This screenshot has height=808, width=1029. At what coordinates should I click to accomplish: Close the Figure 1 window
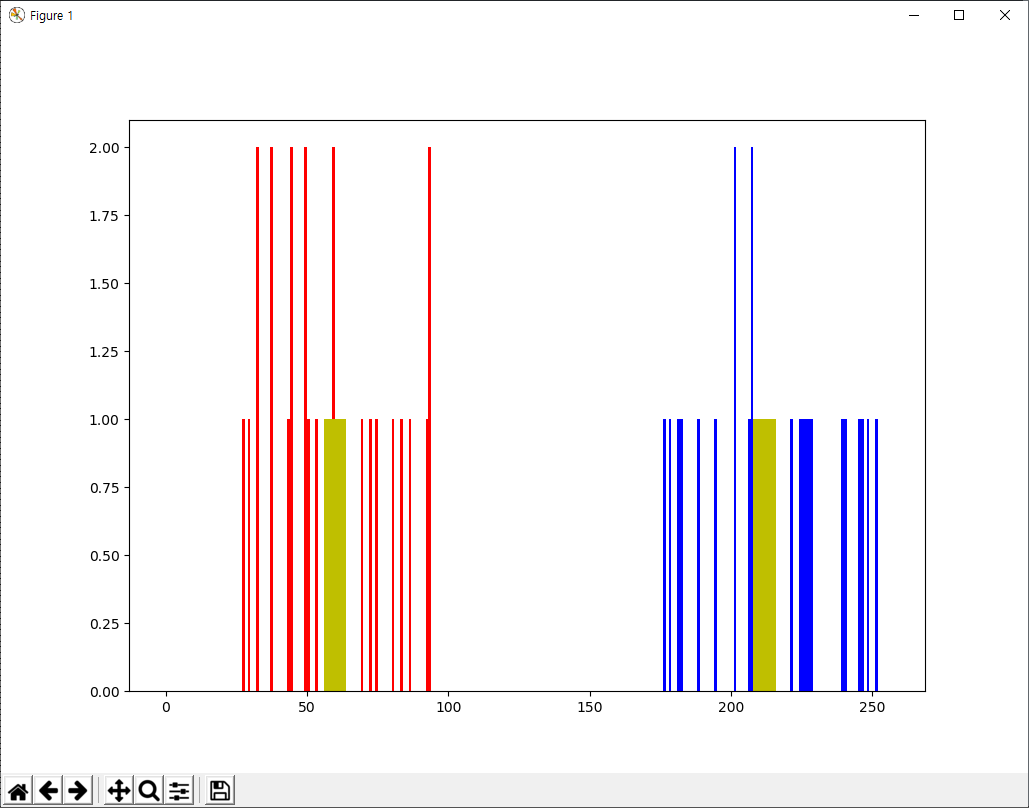click(1005, 15)
